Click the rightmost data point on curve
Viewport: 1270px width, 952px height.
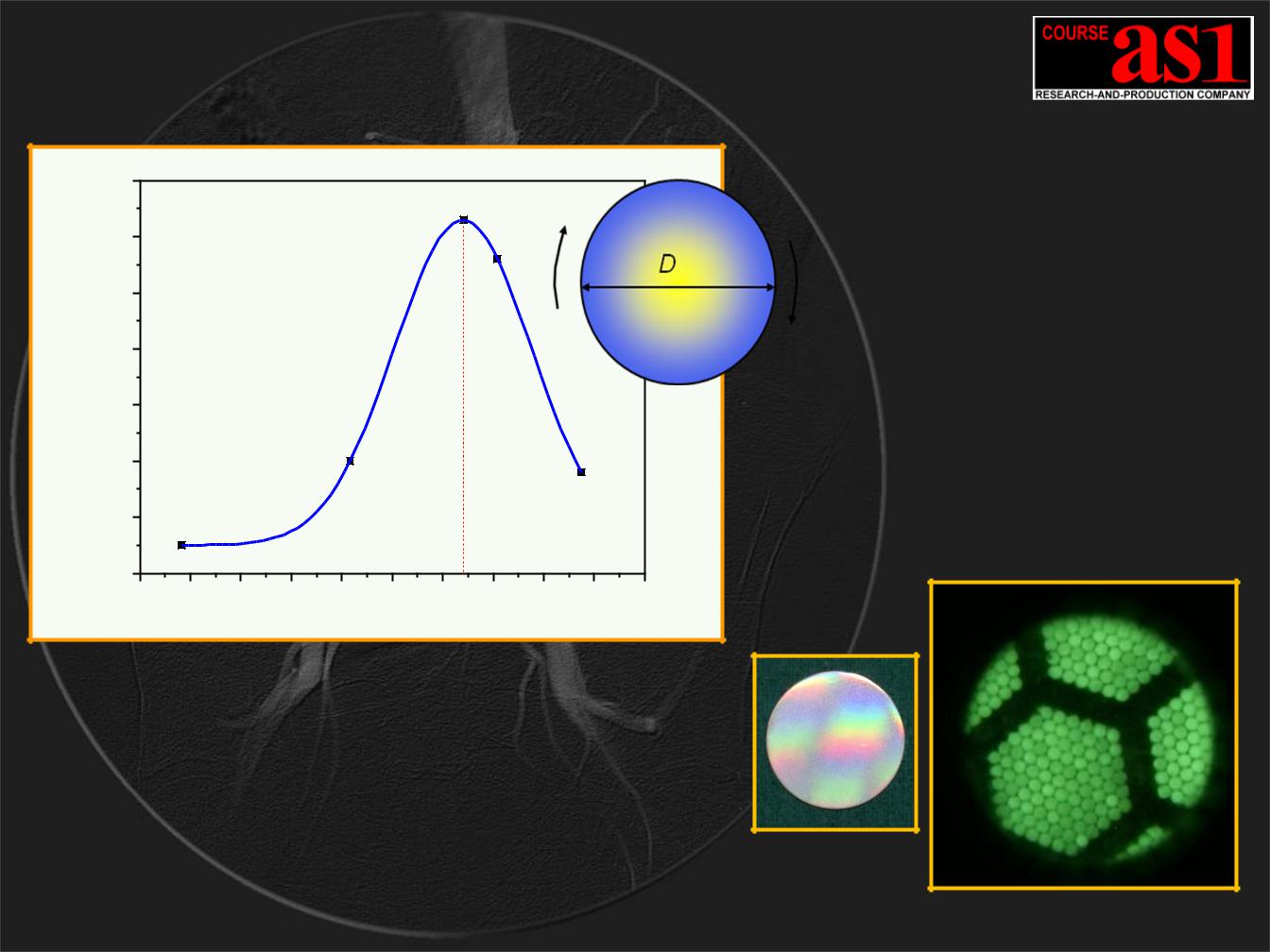[581, 472]
